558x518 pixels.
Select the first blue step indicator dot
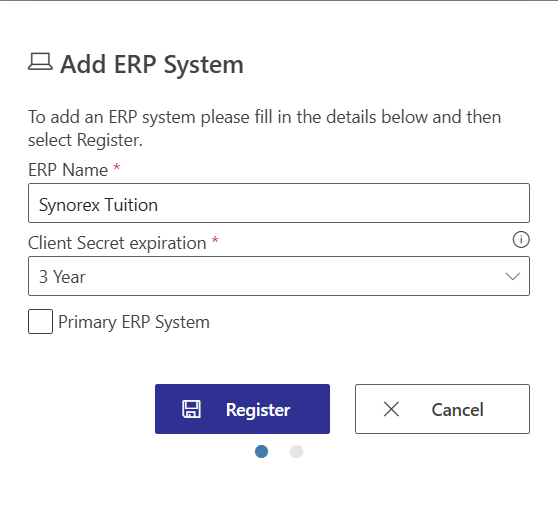[x=262, y=451]
